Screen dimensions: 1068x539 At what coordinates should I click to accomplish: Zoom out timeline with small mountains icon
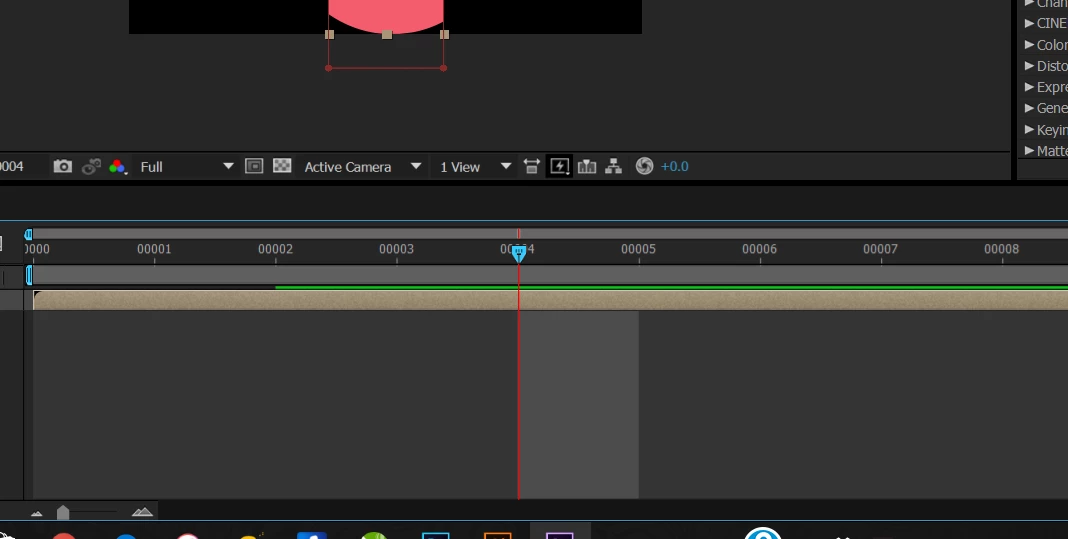[x=37, y=513]
